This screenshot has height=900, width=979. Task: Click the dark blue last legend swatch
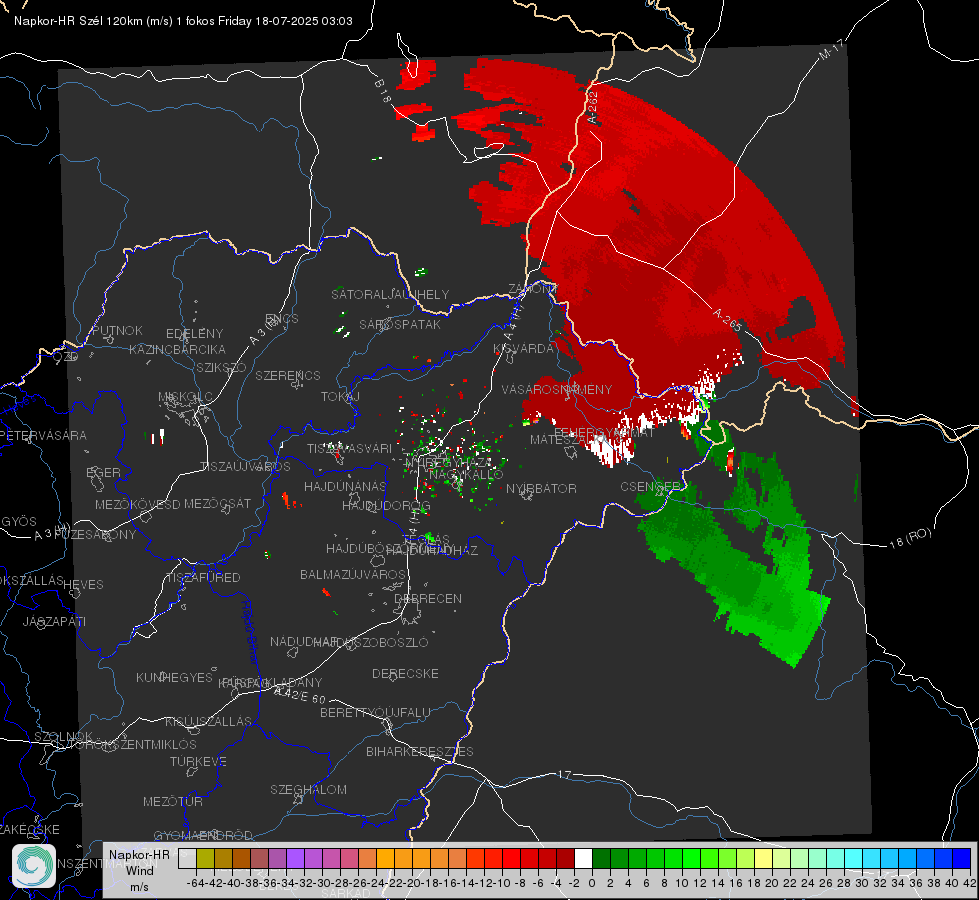(962, 858)
